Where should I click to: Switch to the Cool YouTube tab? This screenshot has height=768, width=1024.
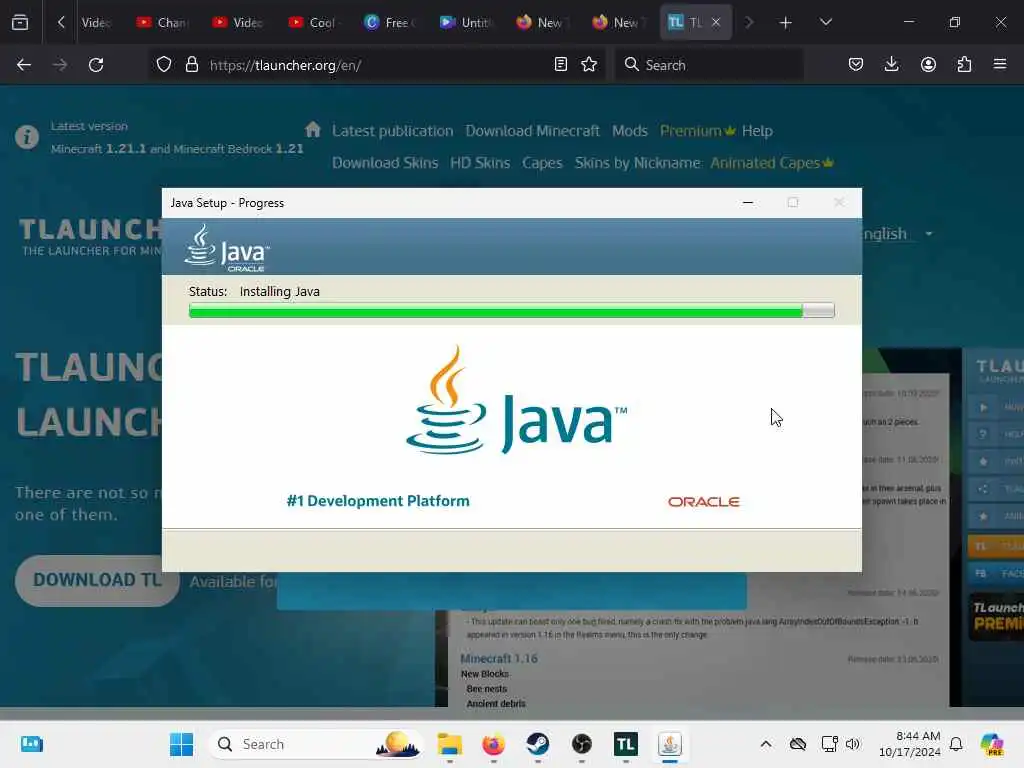click(313, 22)
